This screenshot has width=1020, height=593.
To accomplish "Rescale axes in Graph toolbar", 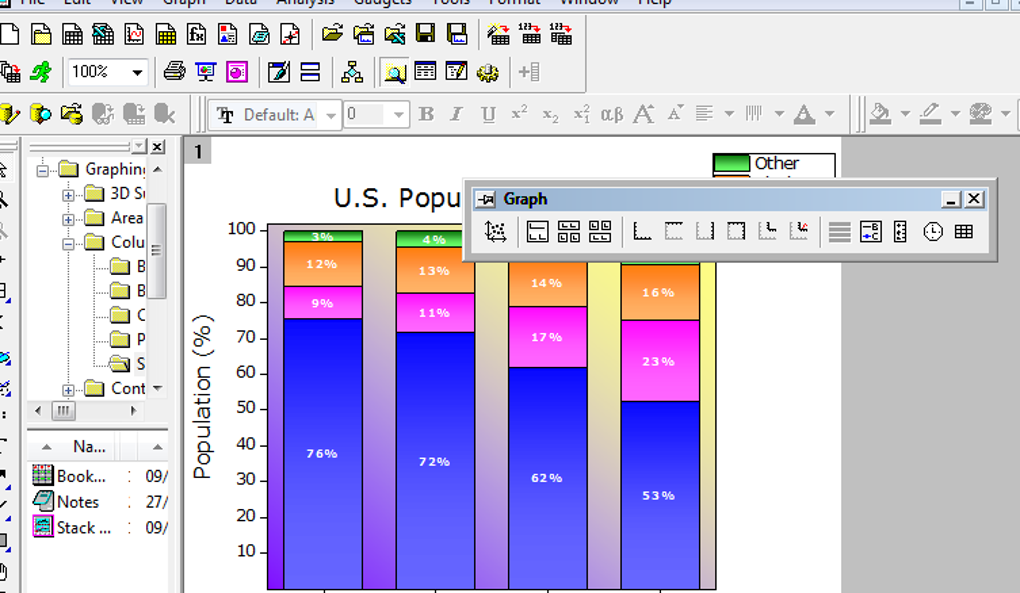I will point(496,231).
